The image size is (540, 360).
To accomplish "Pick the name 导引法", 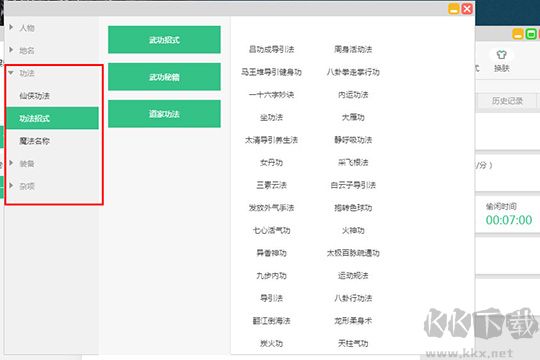I will (271, 298).
